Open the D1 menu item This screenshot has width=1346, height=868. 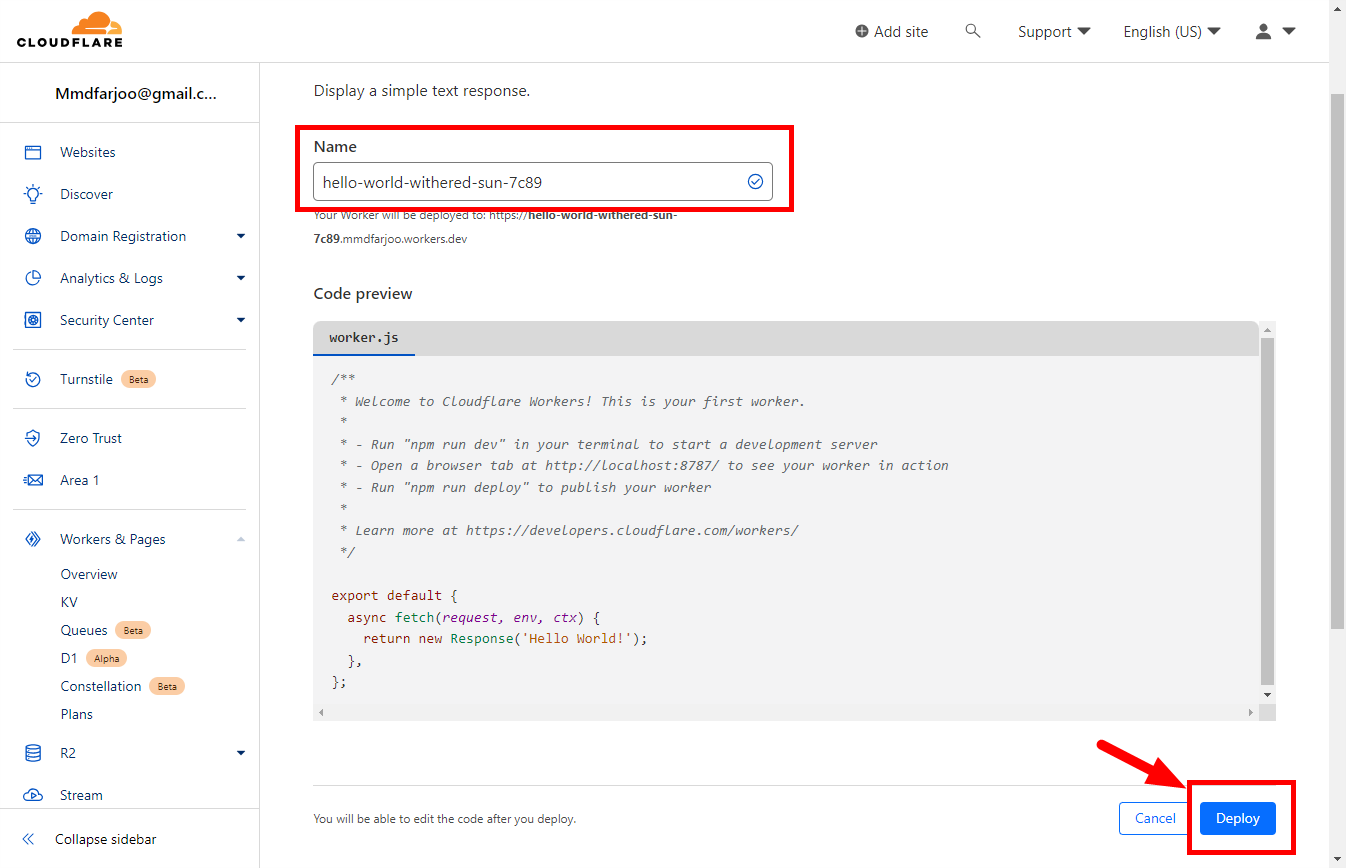tap(69, 658)
